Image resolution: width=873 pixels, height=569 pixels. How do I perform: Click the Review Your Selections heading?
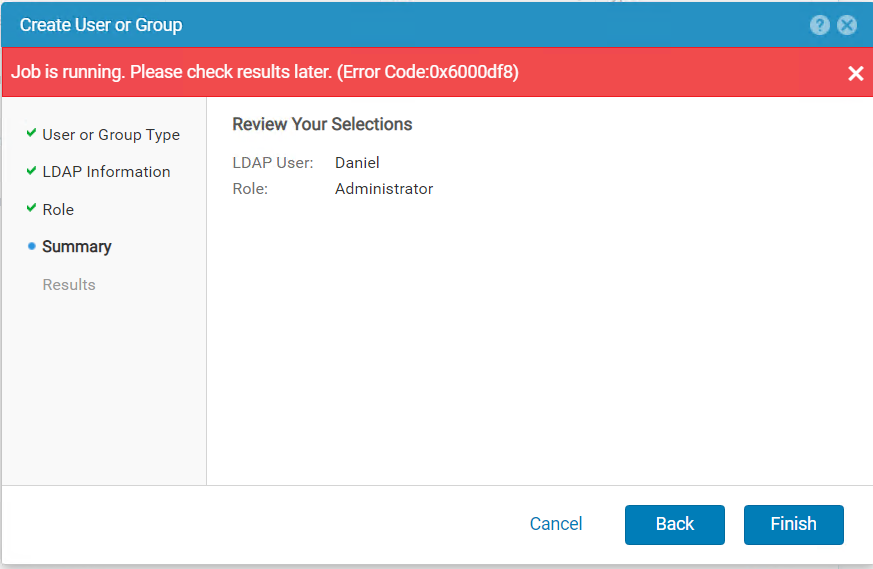pos(322,125)
